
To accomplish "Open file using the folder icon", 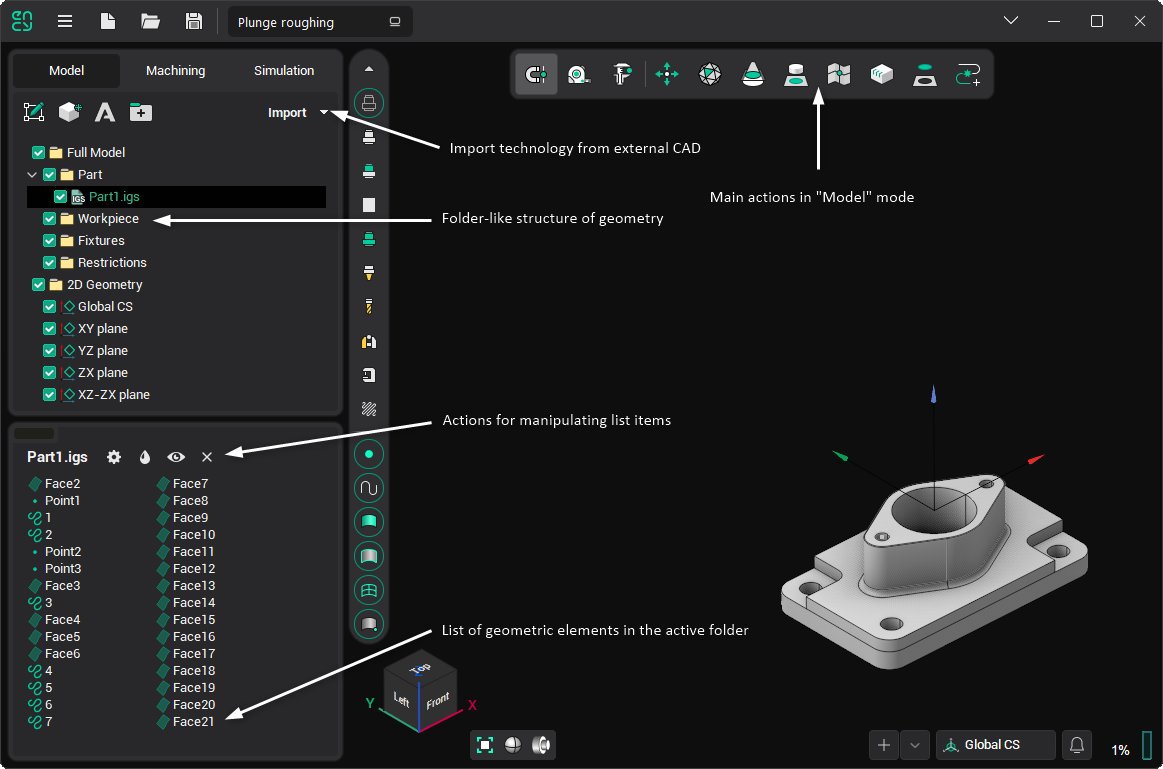I will [151, 22].
